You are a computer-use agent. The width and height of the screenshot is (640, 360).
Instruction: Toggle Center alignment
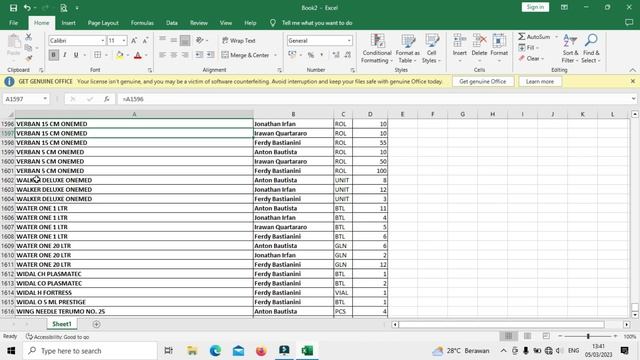point(173,55)
